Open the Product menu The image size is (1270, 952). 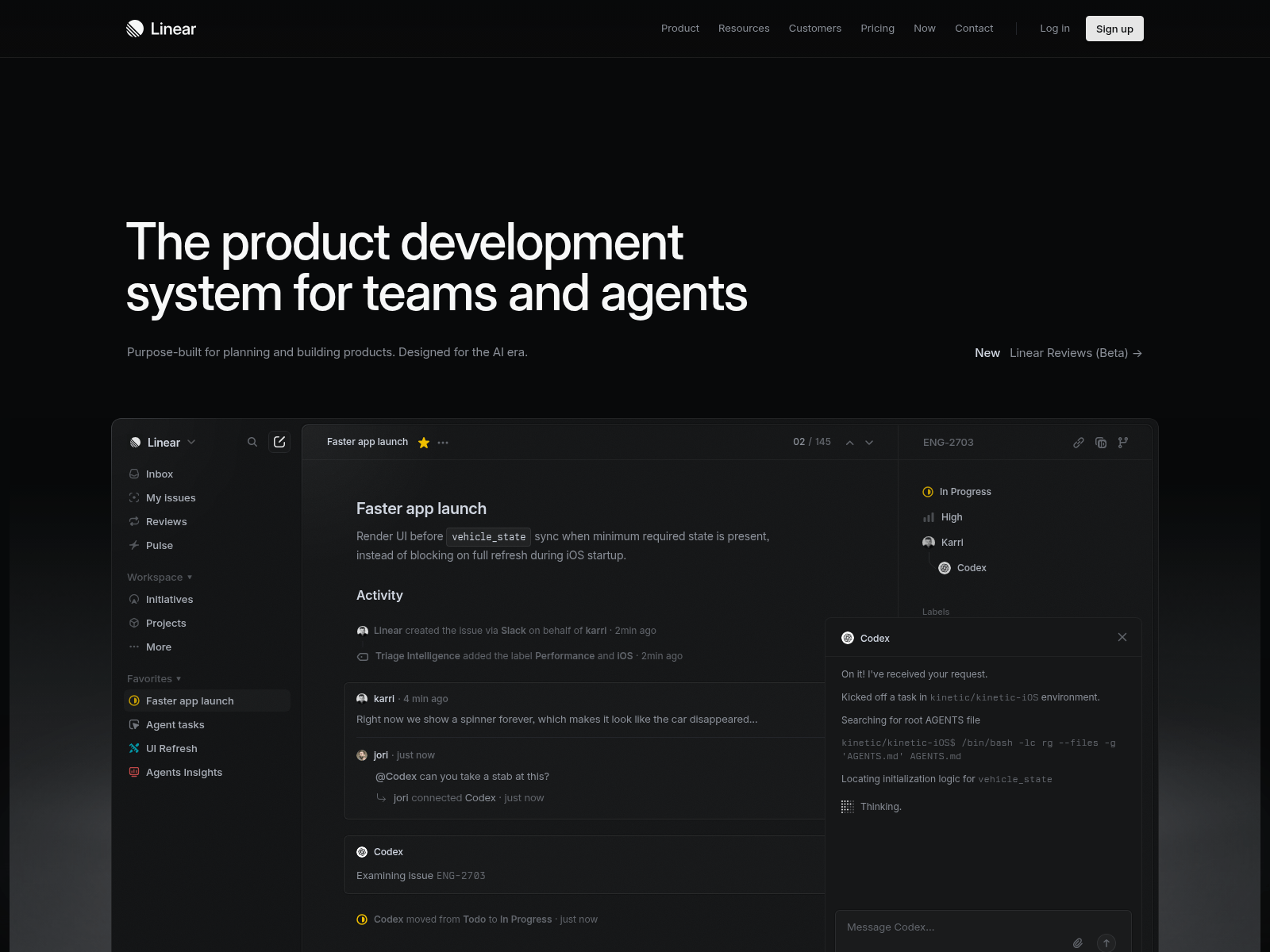(680, 29)
